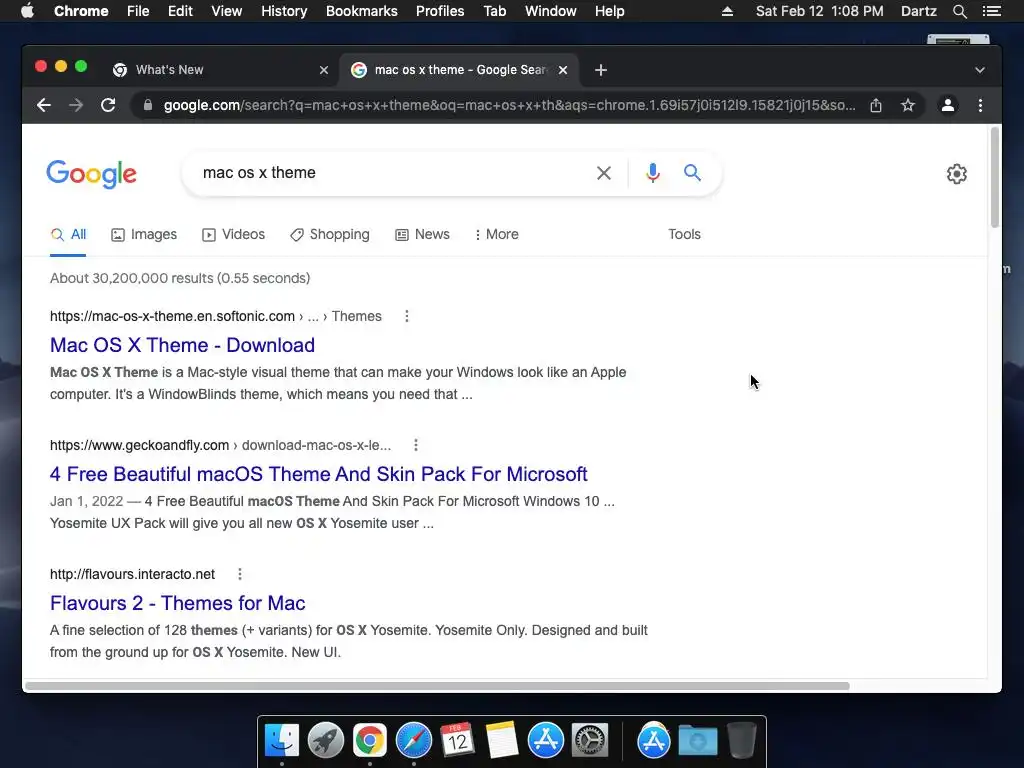Switch to the What's New tab
Viewport: 1024px width, 768px height.
click(221, 70)
